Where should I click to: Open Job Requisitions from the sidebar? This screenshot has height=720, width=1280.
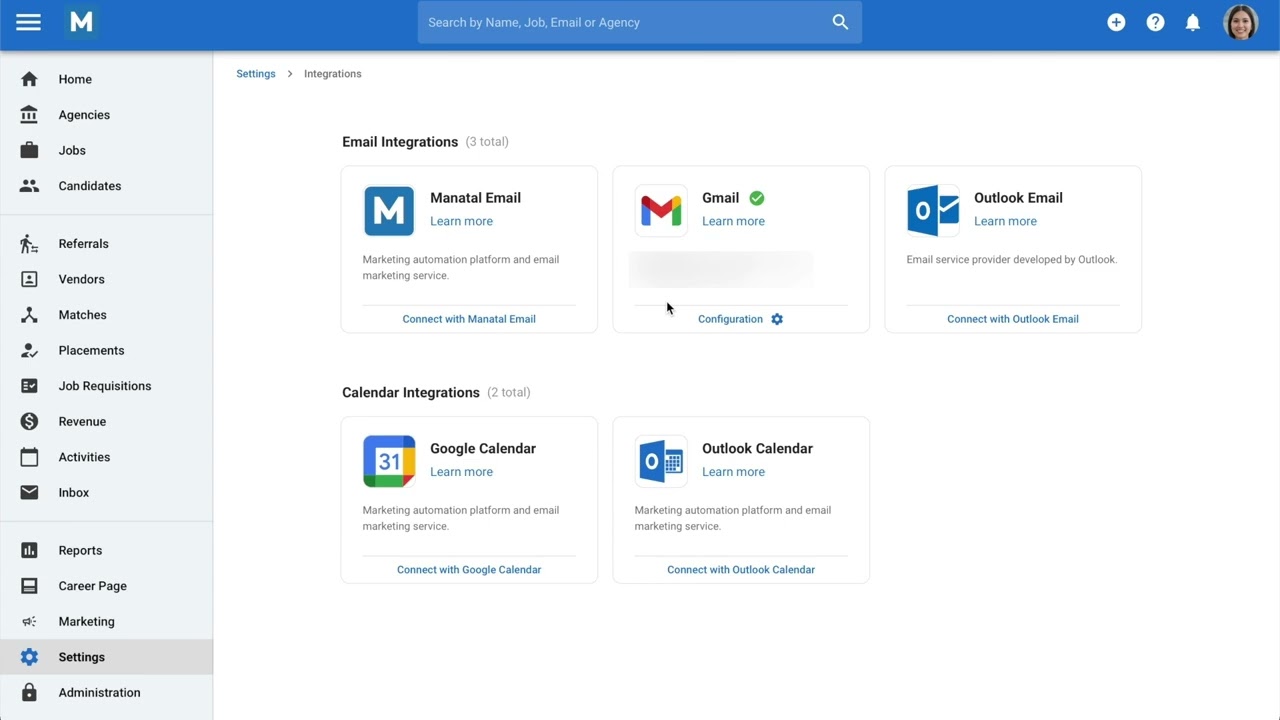105,386
